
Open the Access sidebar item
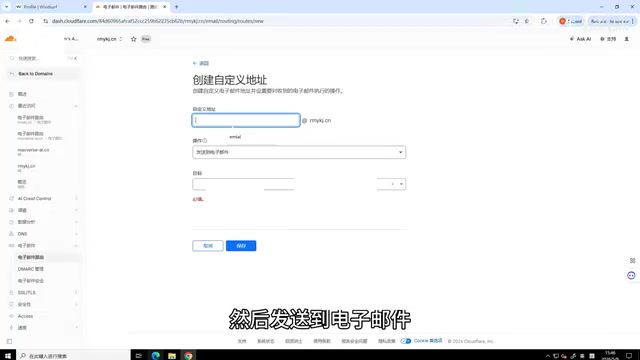[25, 316]
